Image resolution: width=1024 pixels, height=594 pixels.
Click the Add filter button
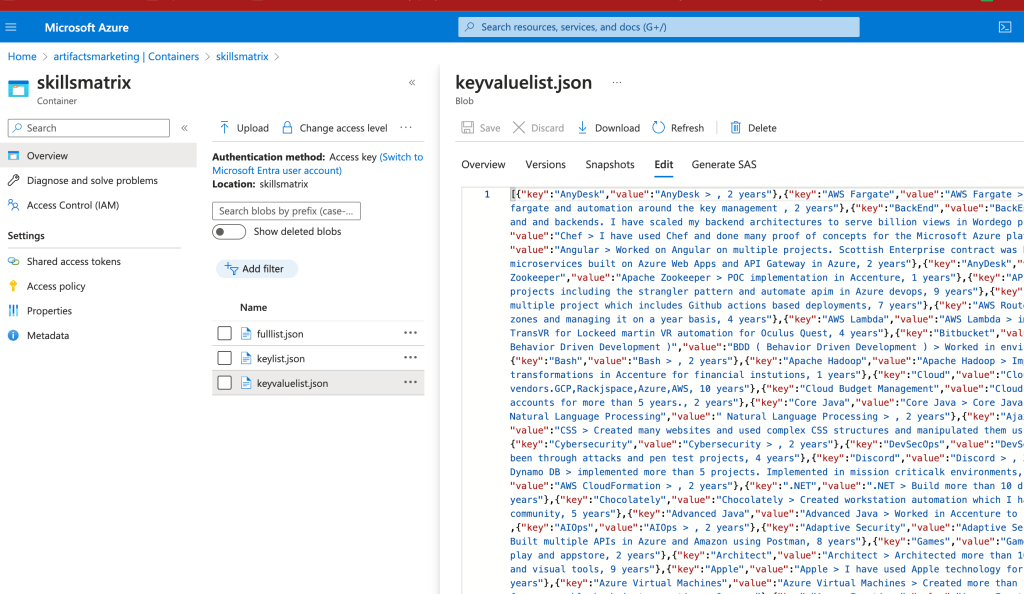point(256,268)
